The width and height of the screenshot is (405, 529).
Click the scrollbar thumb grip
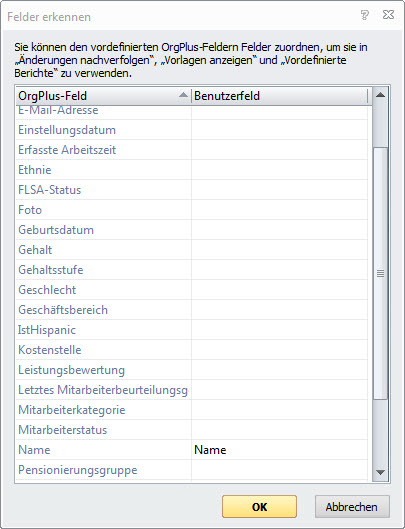380,273
